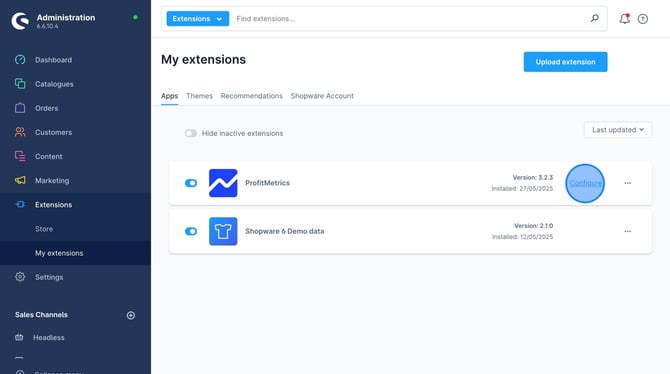Click the Marketing megaphone icon
The width and height of the screenshot is (670, 374).
pos(20,180)
